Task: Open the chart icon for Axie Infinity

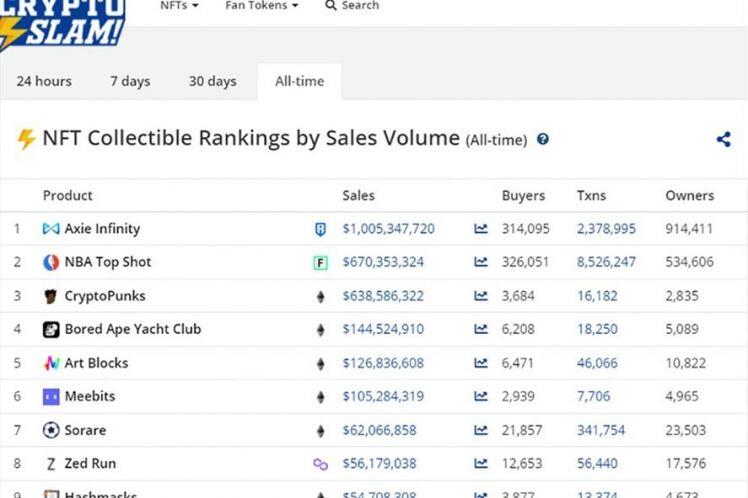Action: pos(481,229)
